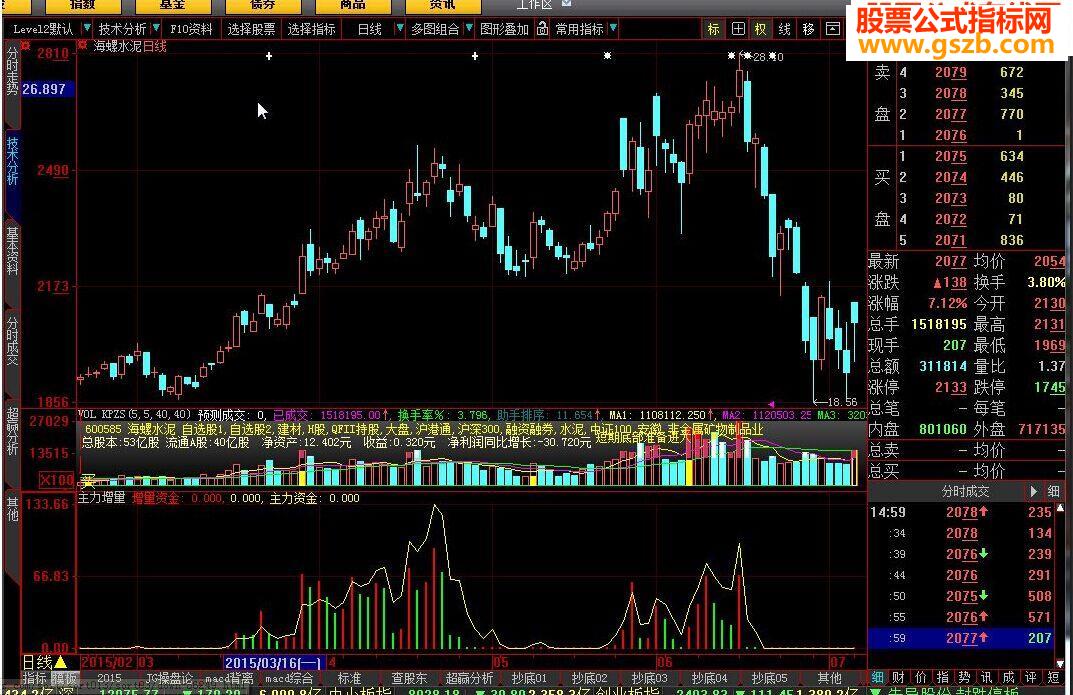Click the 2015/03/16 date marker on the timeline
The height and width of the screenshot is (695, 1073).
(x=274, y=662)
